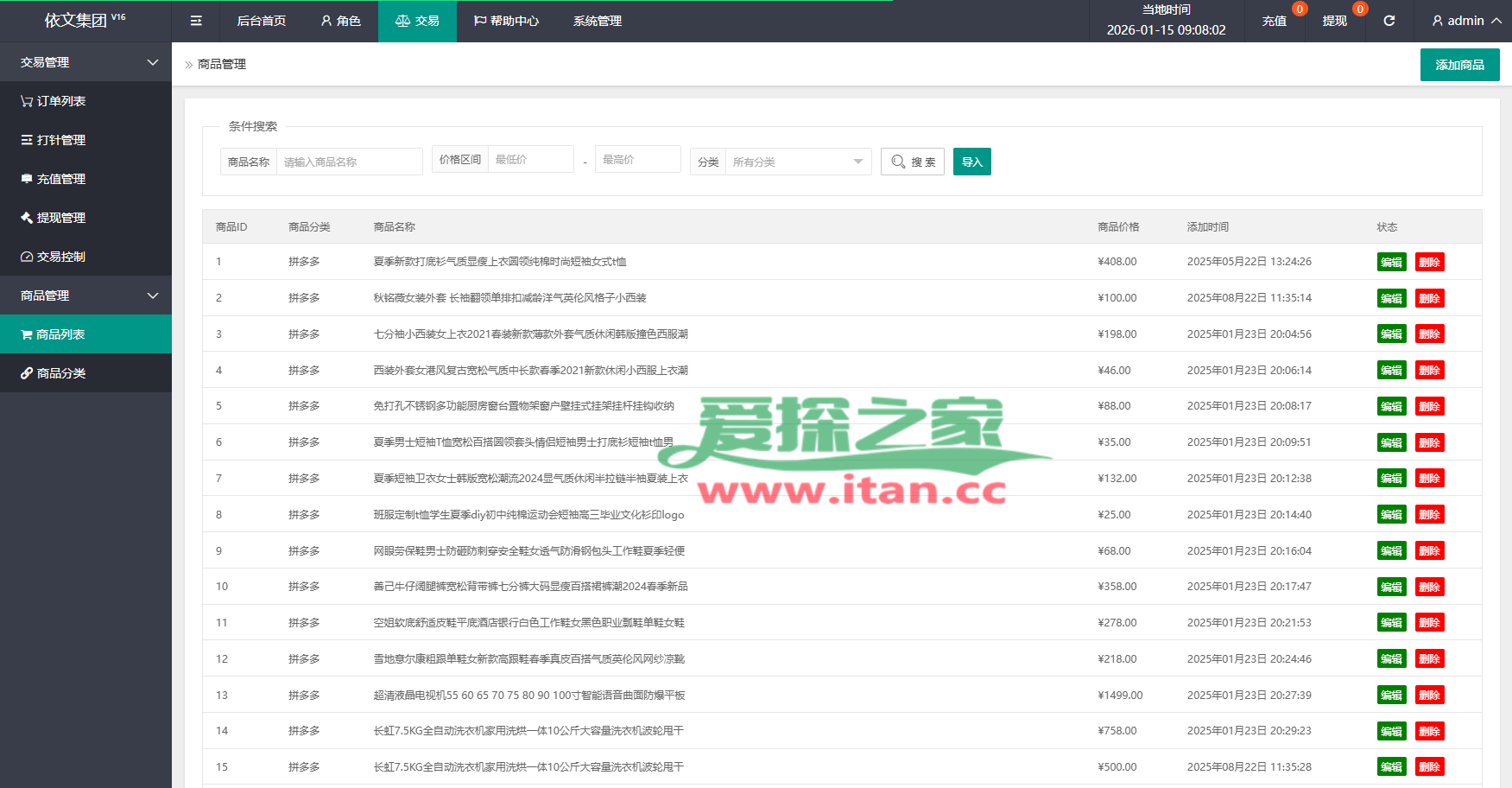Click the 添加商品 button
The width and height of the screenshot is (1512, 788).
(1459, 65)
